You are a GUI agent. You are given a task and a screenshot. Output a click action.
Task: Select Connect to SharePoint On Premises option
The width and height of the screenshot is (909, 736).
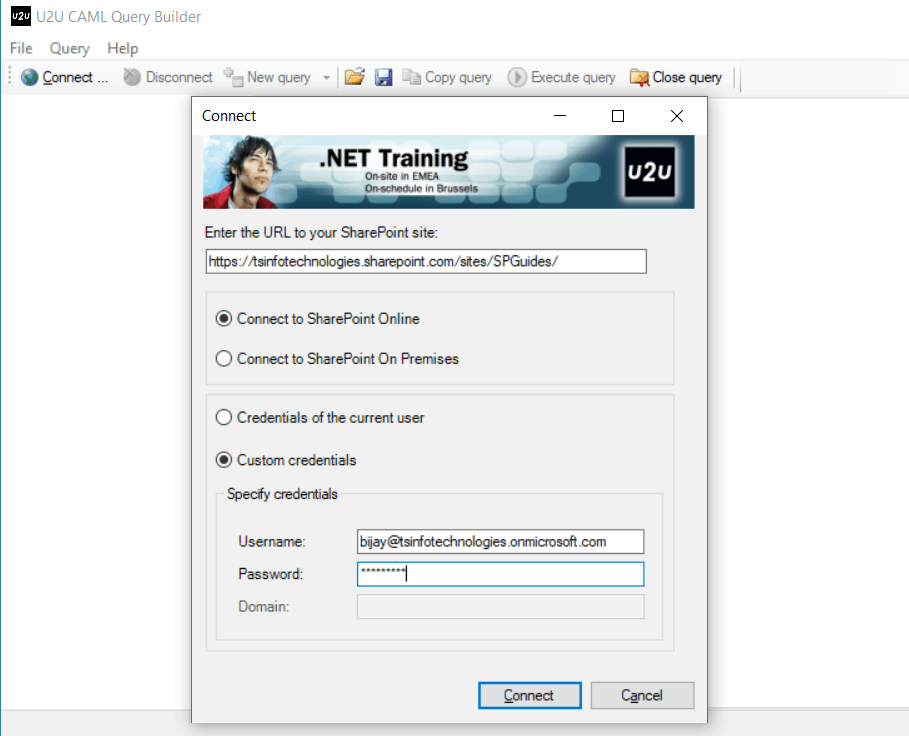coord(224,359)
